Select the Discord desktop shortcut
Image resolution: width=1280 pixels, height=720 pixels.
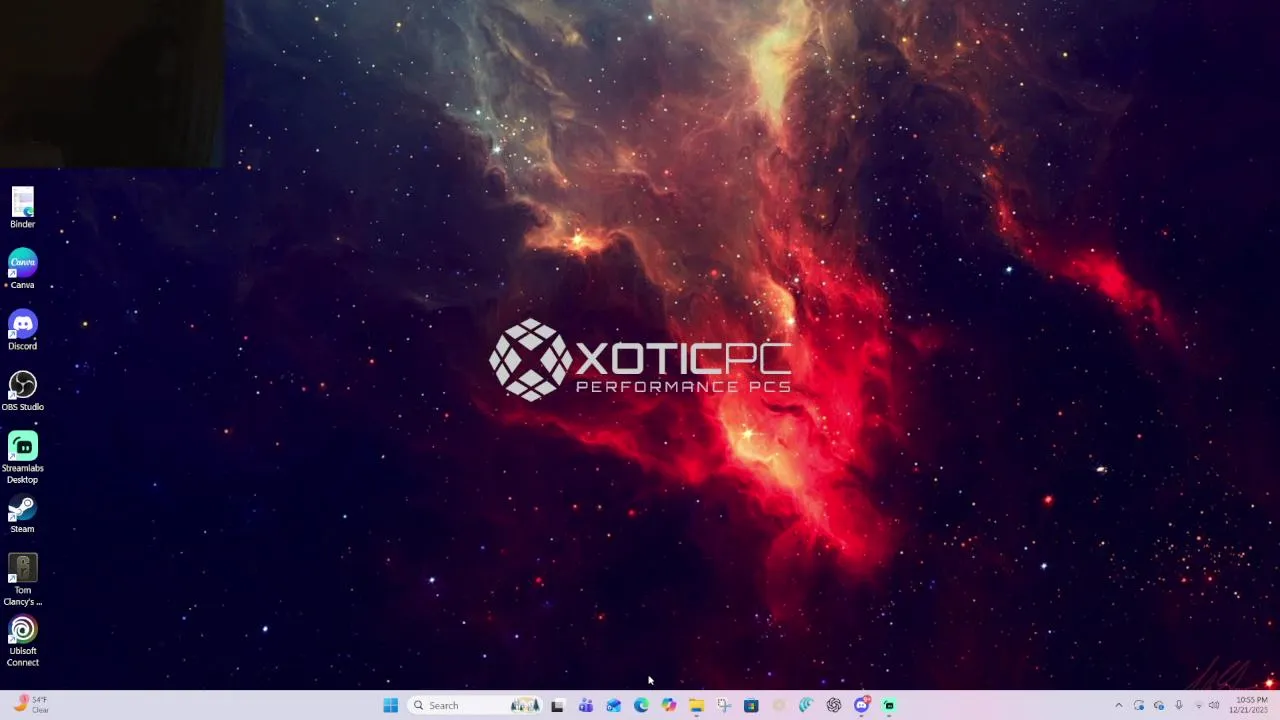(22, 330)
